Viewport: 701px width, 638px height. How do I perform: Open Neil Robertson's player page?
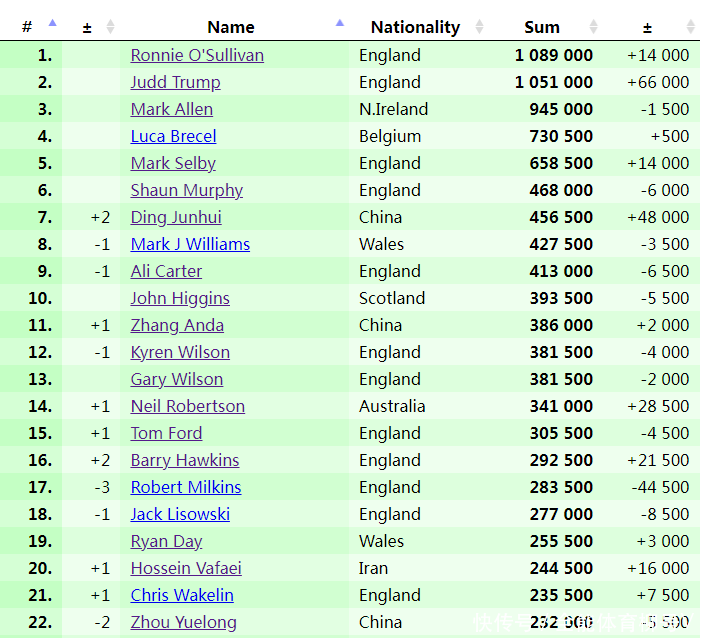tap(187, 406)
